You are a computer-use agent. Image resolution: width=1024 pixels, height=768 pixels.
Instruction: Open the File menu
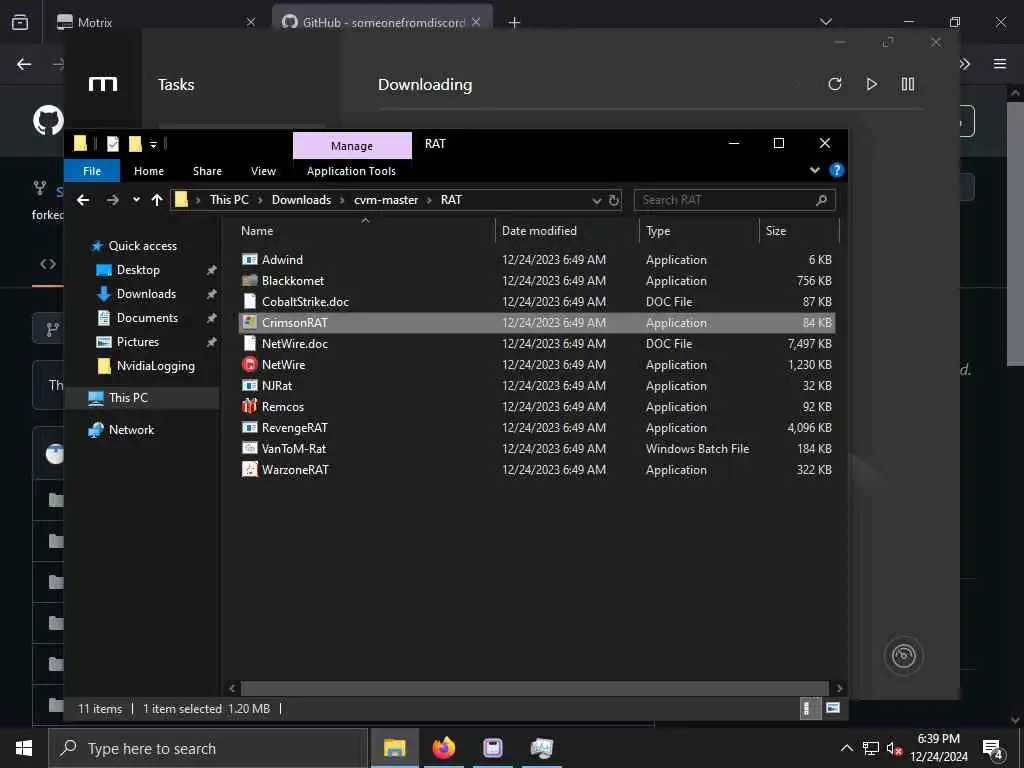pyautogui.click(x=92, y=171)
